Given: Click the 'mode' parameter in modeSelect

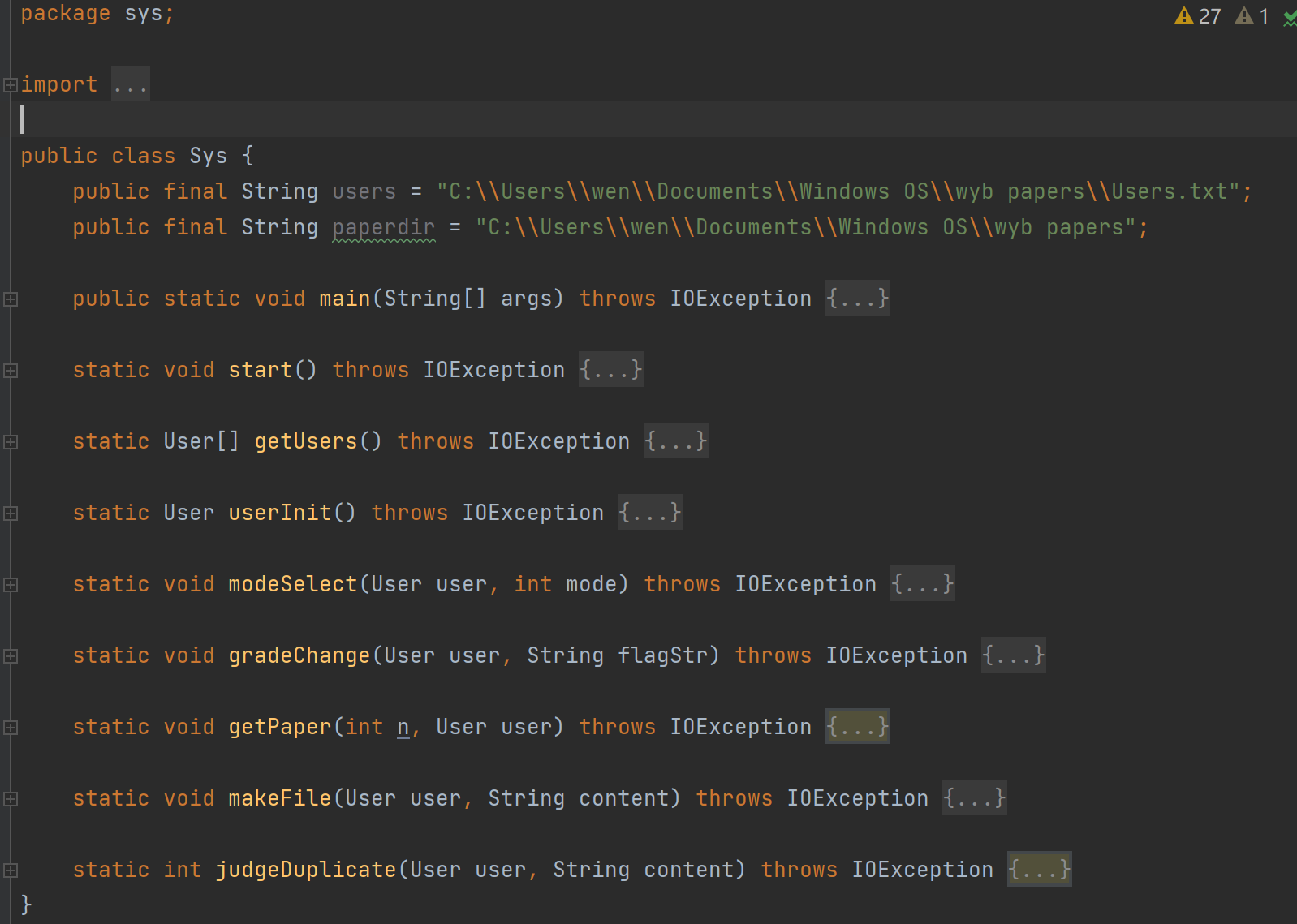Looking at the screenshot, I should click(592, 584).
